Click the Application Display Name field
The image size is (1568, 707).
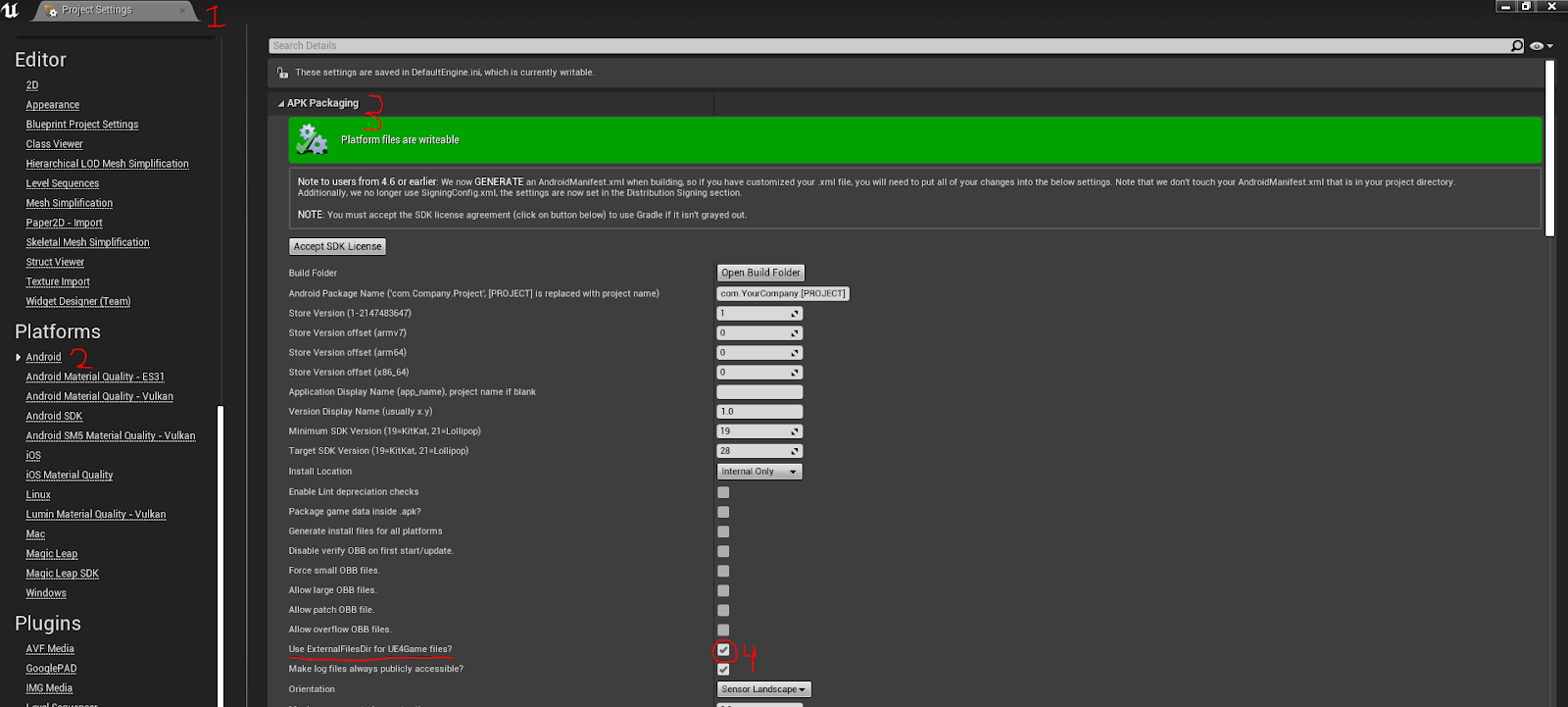tap(759, 392)
